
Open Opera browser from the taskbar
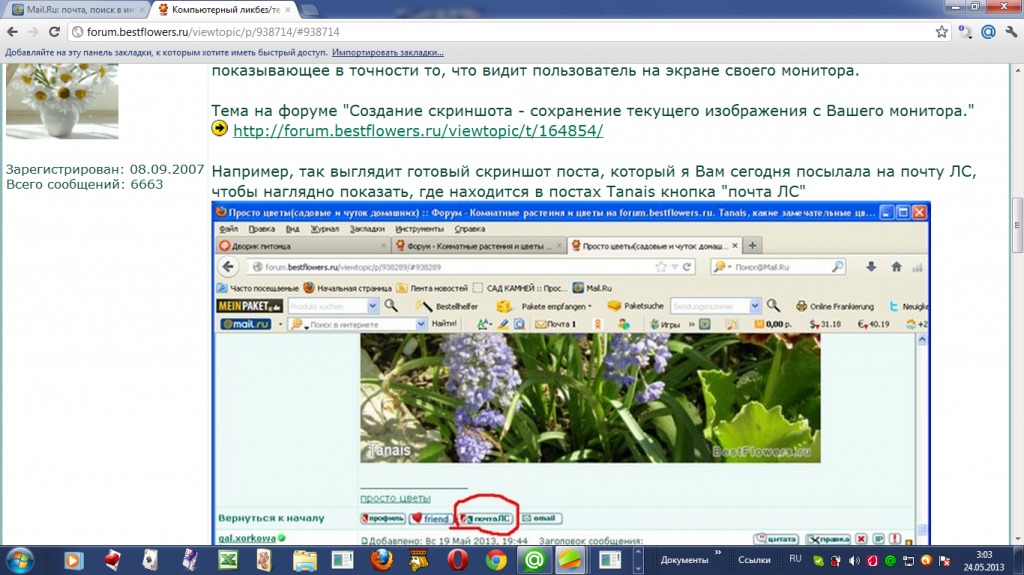(456, 560)
